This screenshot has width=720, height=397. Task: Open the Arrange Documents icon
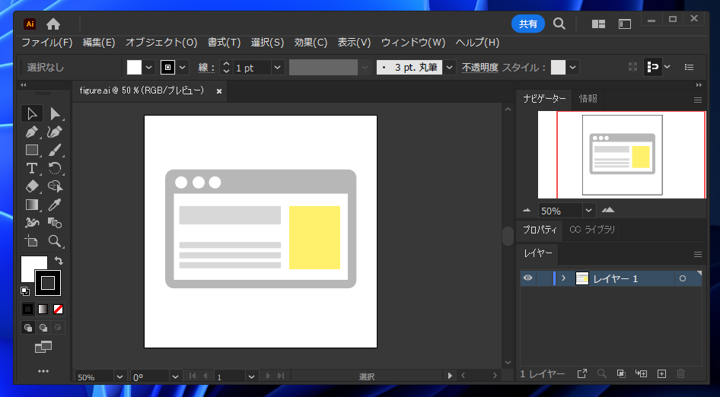pos(598,24)
